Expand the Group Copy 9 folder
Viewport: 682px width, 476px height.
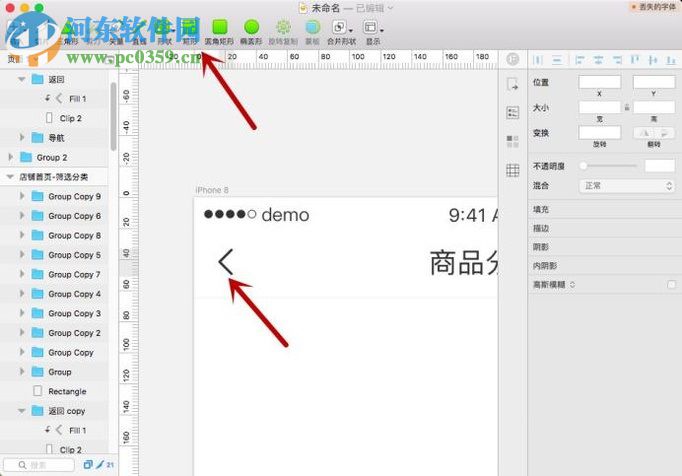click(x=22, y=196)
